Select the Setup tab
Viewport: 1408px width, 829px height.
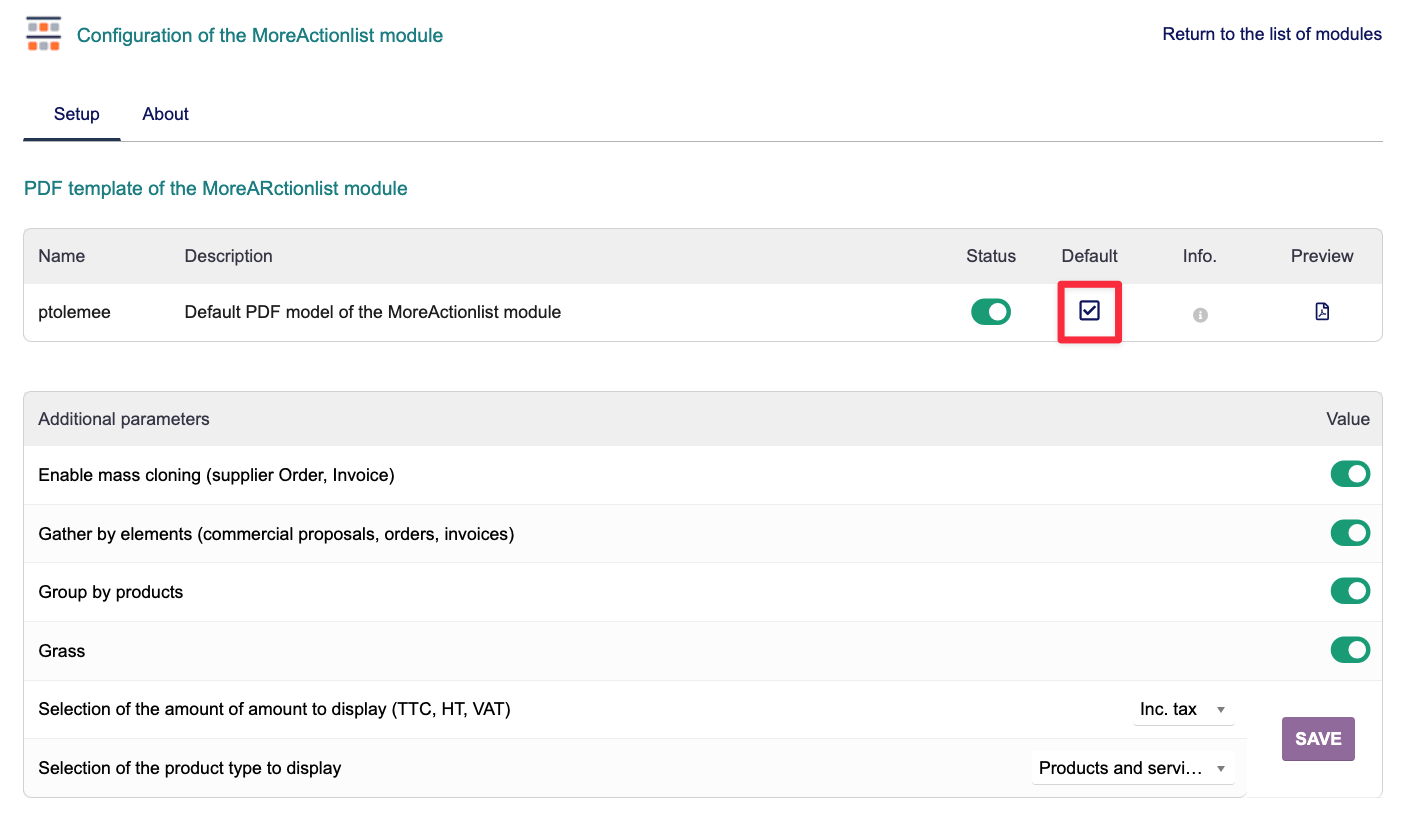click(76, 114)
